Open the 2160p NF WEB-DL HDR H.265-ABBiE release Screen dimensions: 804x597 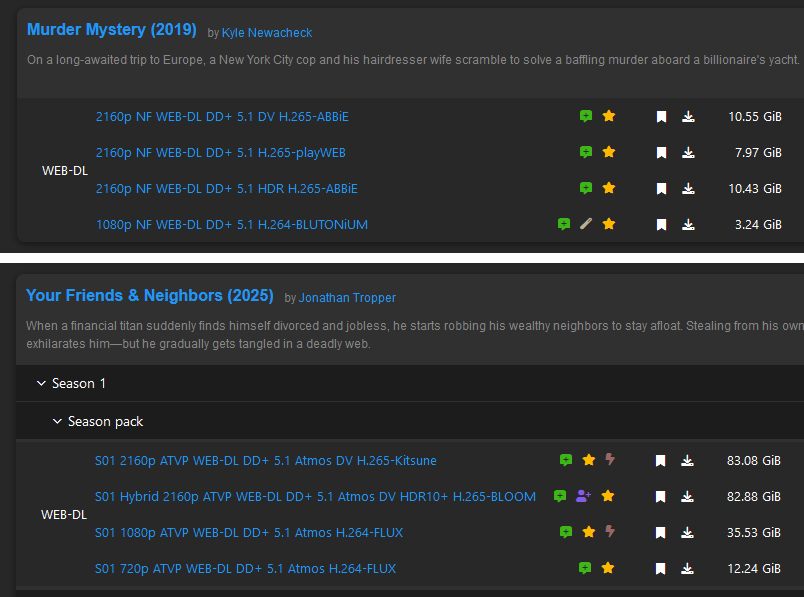(x=227, y=188)
